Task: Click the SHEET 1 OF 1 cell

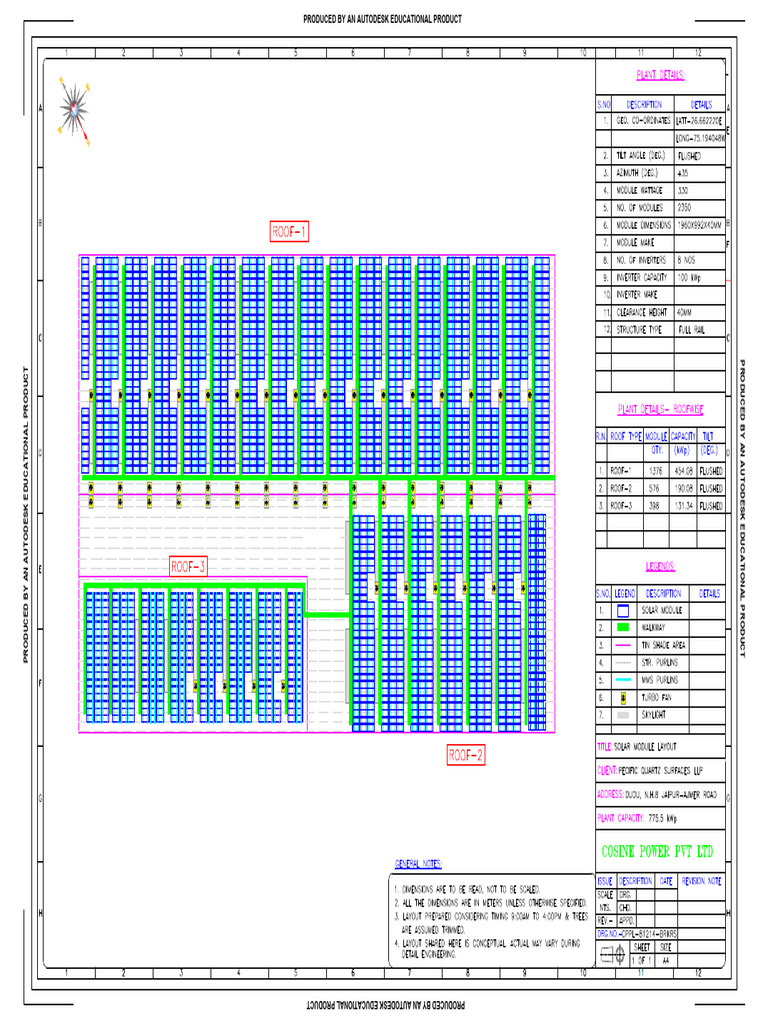Action: 643,953
